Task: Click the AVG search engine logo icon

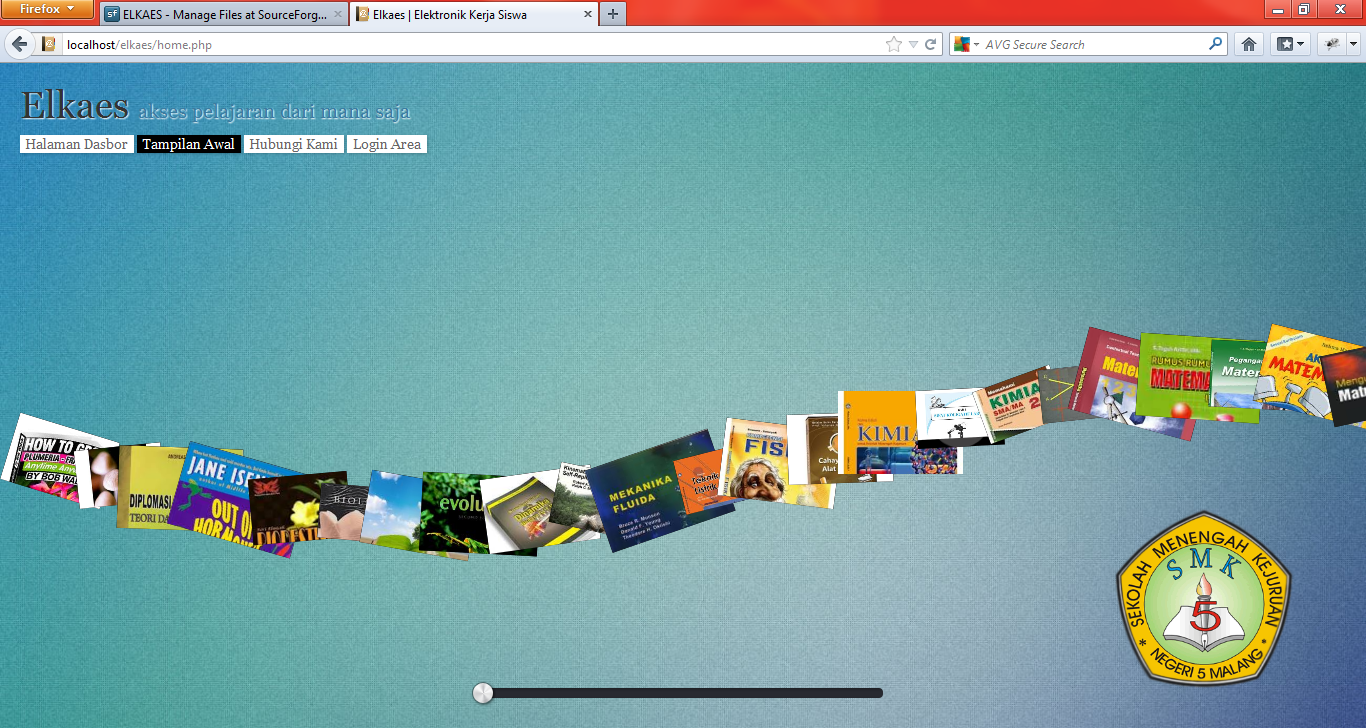Action: [962, 44]
